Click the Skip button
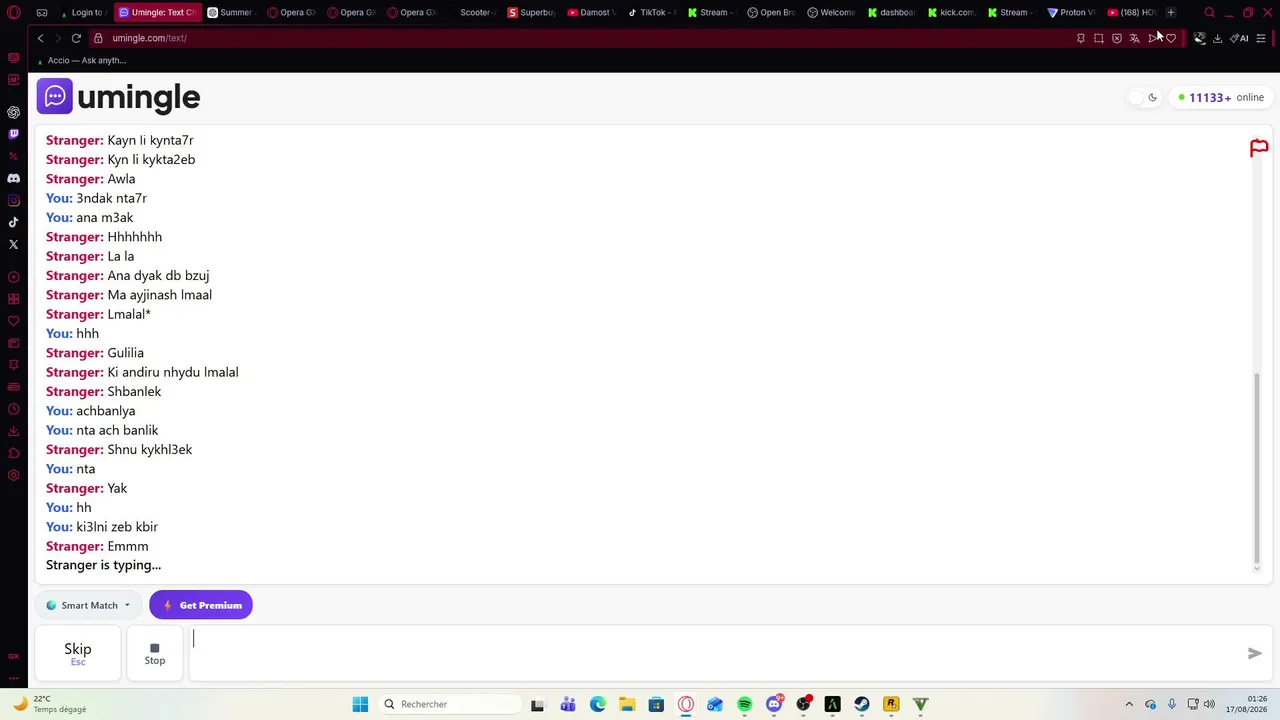The height and width of the screenshot is (720, 1280). (78, 653)
